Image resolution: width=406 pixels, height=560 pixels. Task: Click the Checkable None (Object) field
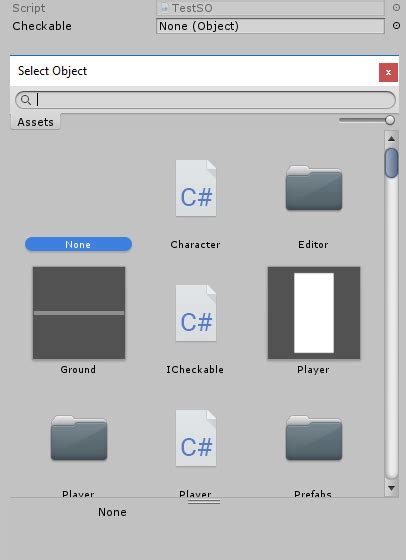[x=270, y=26]
